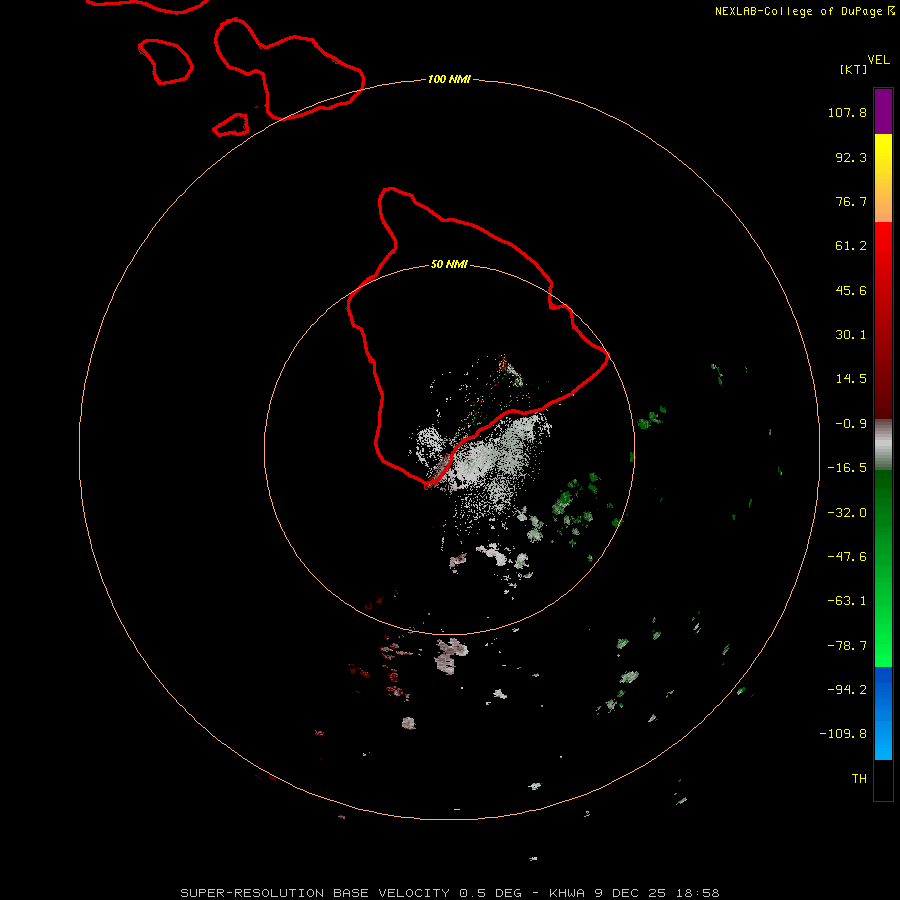Click the 'TH' threshold label

click(859, 778)
